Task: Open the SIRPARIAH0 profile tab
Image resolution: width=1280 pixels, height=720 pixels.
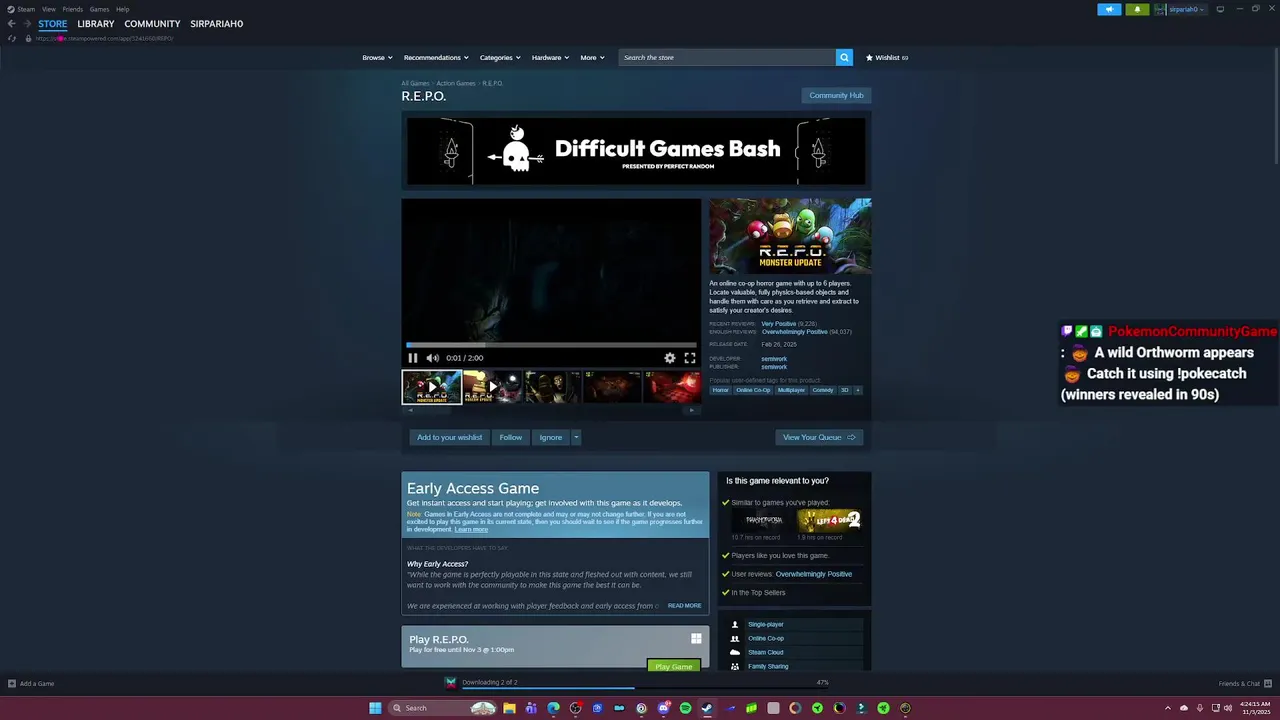Action: [x=217, y=23]
